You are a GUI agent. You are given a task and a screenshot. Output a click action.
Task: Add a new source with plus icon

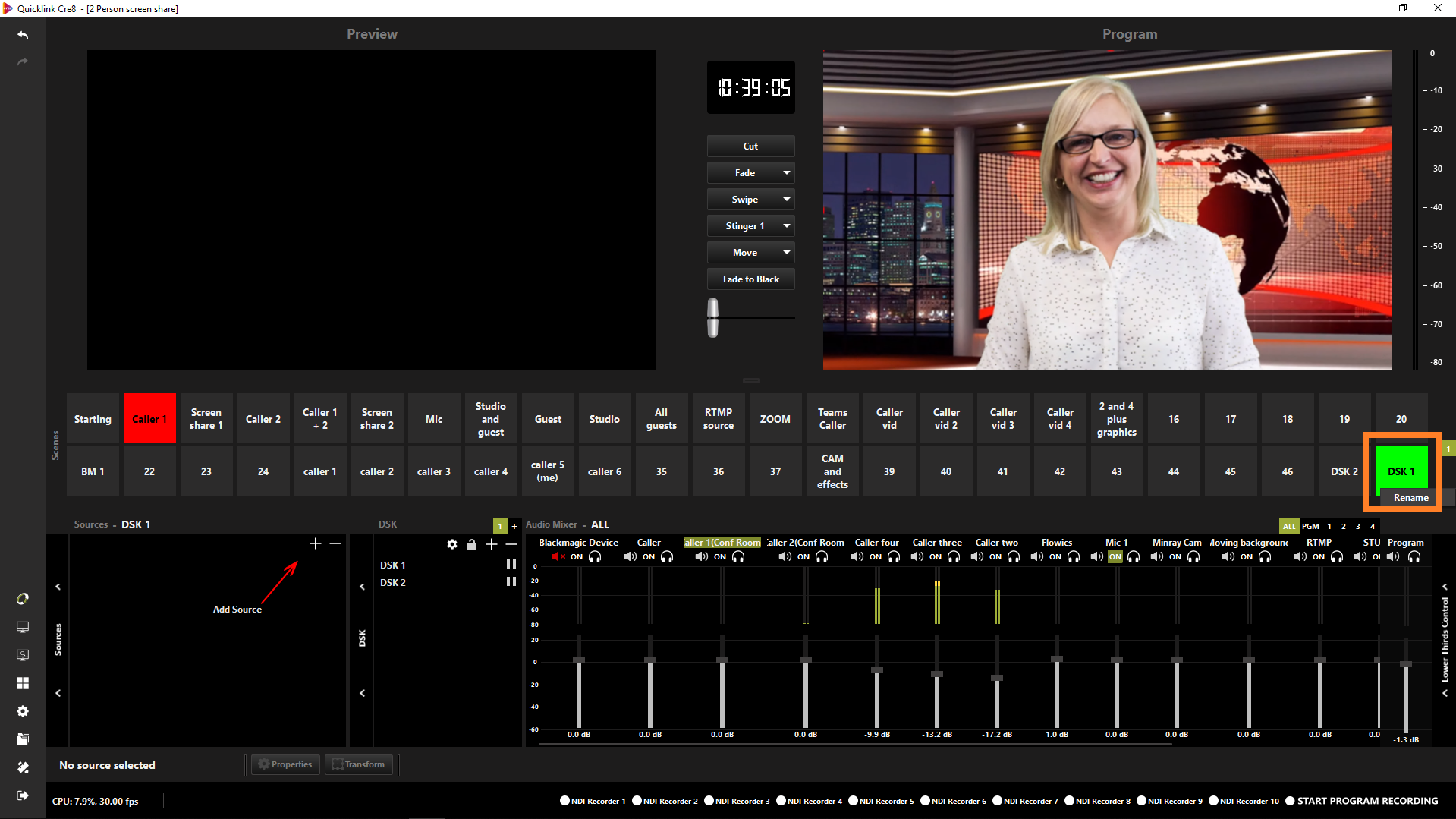pyautogui.click(x=316, y=543)
